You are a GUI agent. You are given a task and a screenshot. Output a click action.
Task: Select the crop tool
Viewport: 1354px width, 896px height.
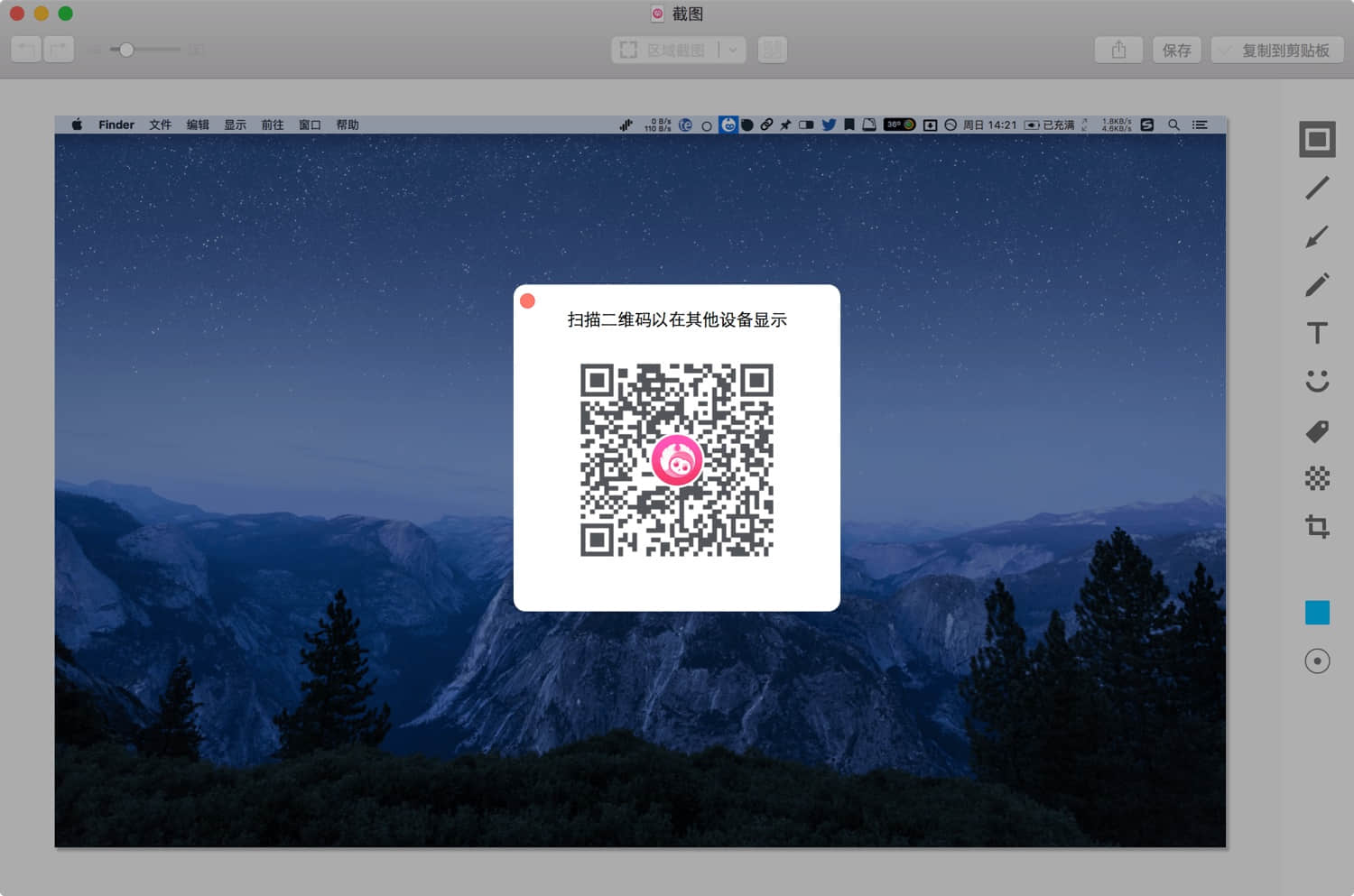pyautogui.click(x=1316, y=528)
